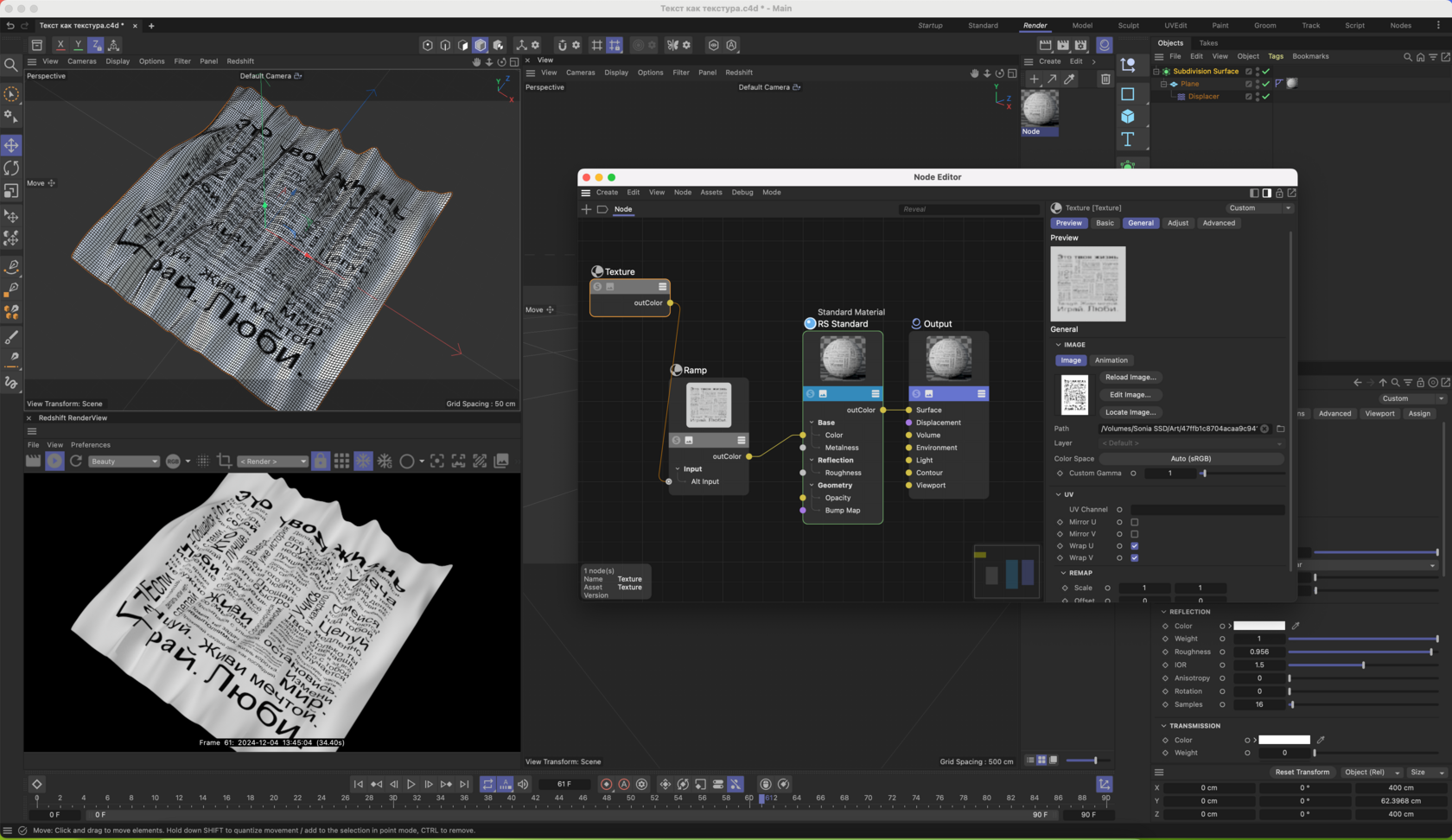Collapse the REFLECTION section

click(1164, 612)
